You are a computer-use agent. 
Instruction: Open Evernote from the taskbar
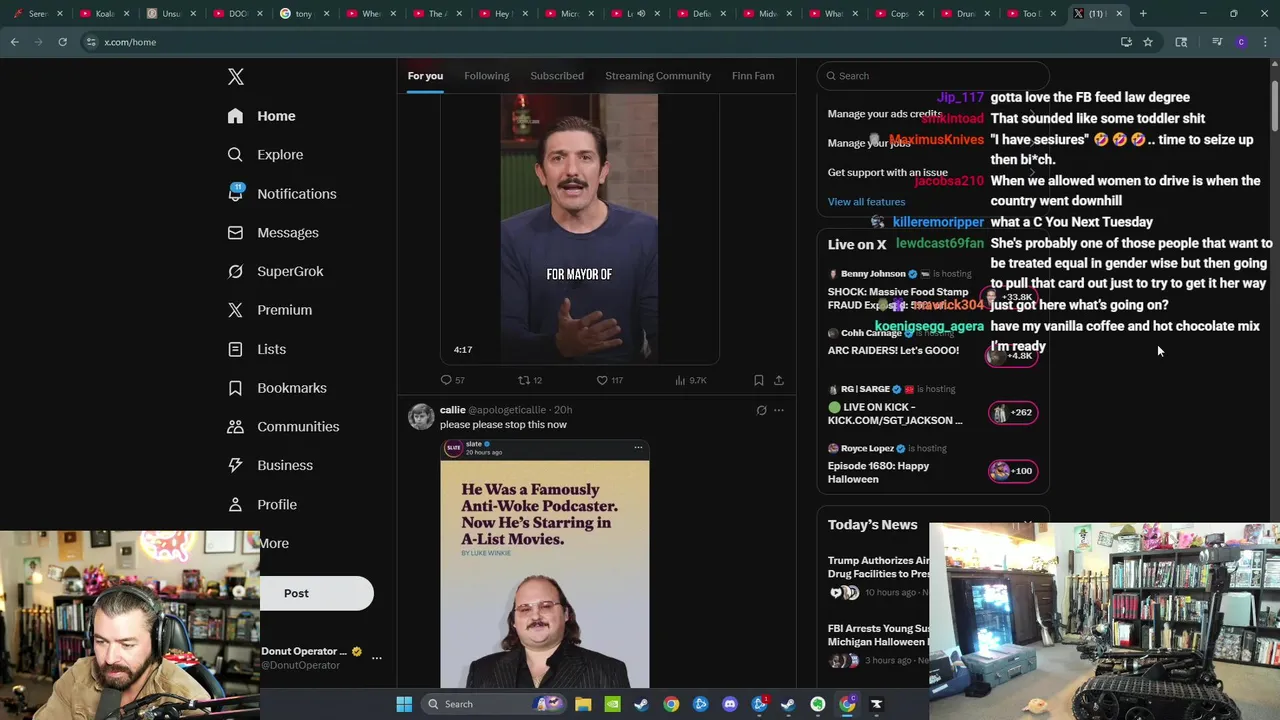coord(818,704)
